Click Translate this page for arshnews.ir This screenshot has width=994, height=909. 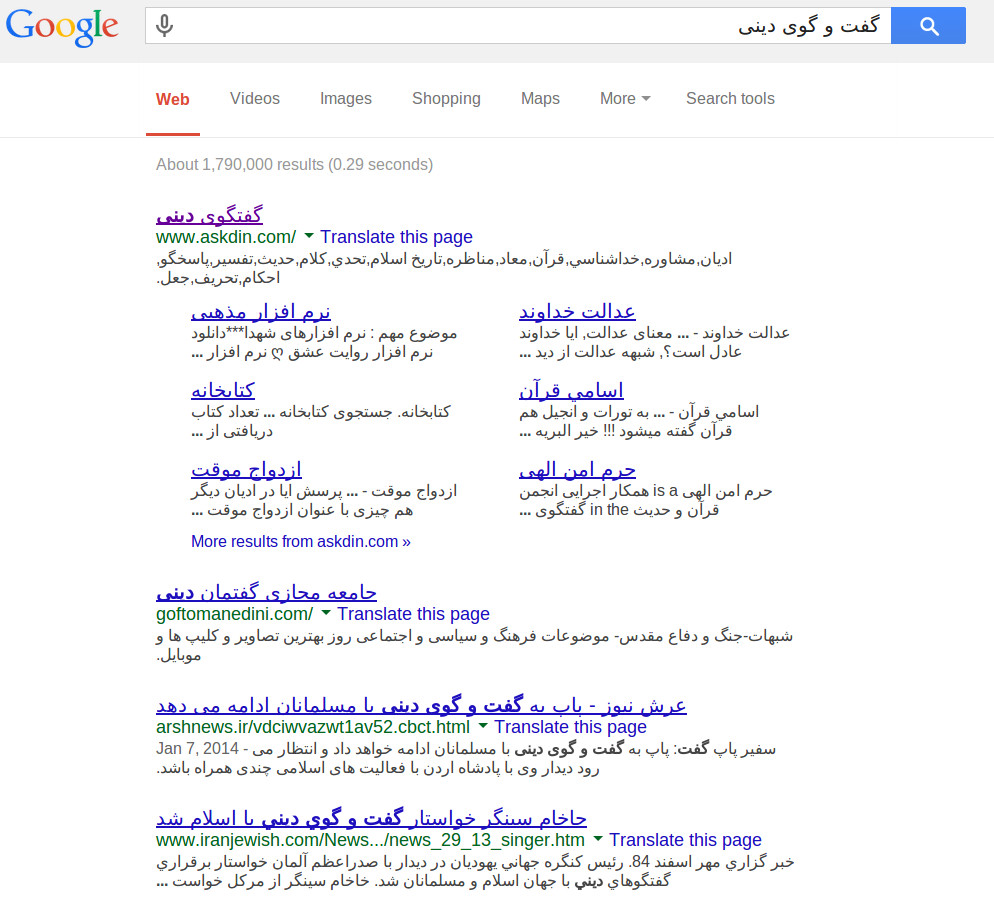[571, 727]
